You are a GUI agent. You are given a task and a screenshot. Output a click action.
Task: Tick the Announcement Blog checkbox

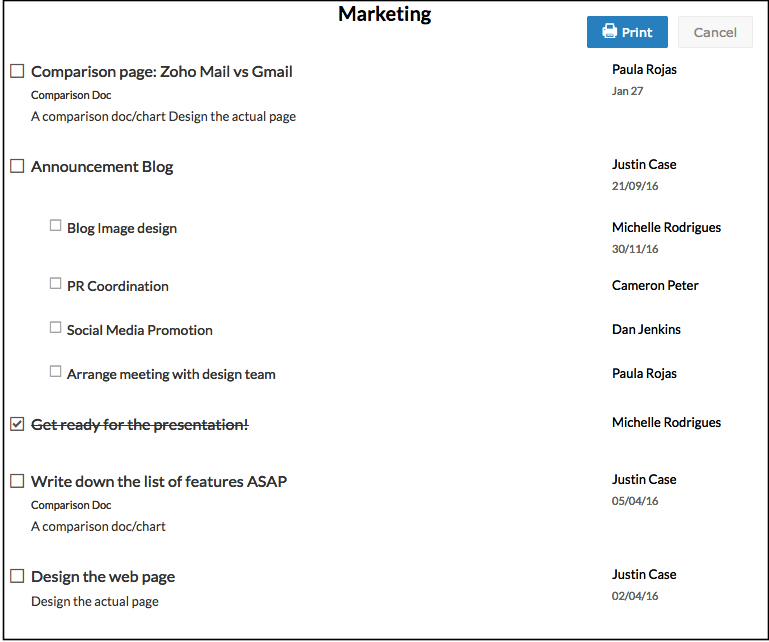17,166
